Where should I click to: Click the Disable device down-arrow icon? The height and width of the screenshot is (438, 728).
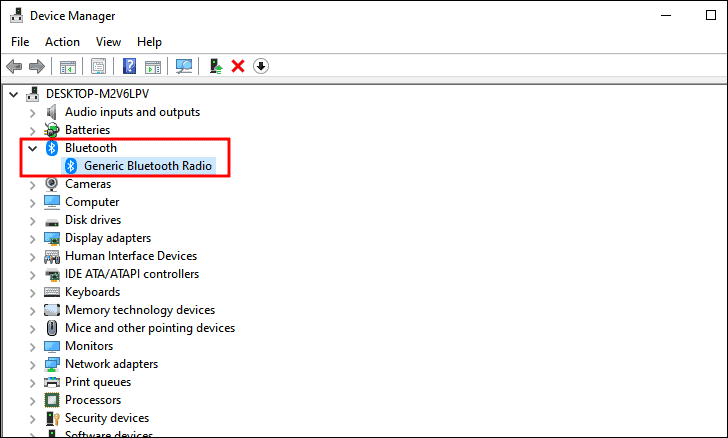[261, 66]
